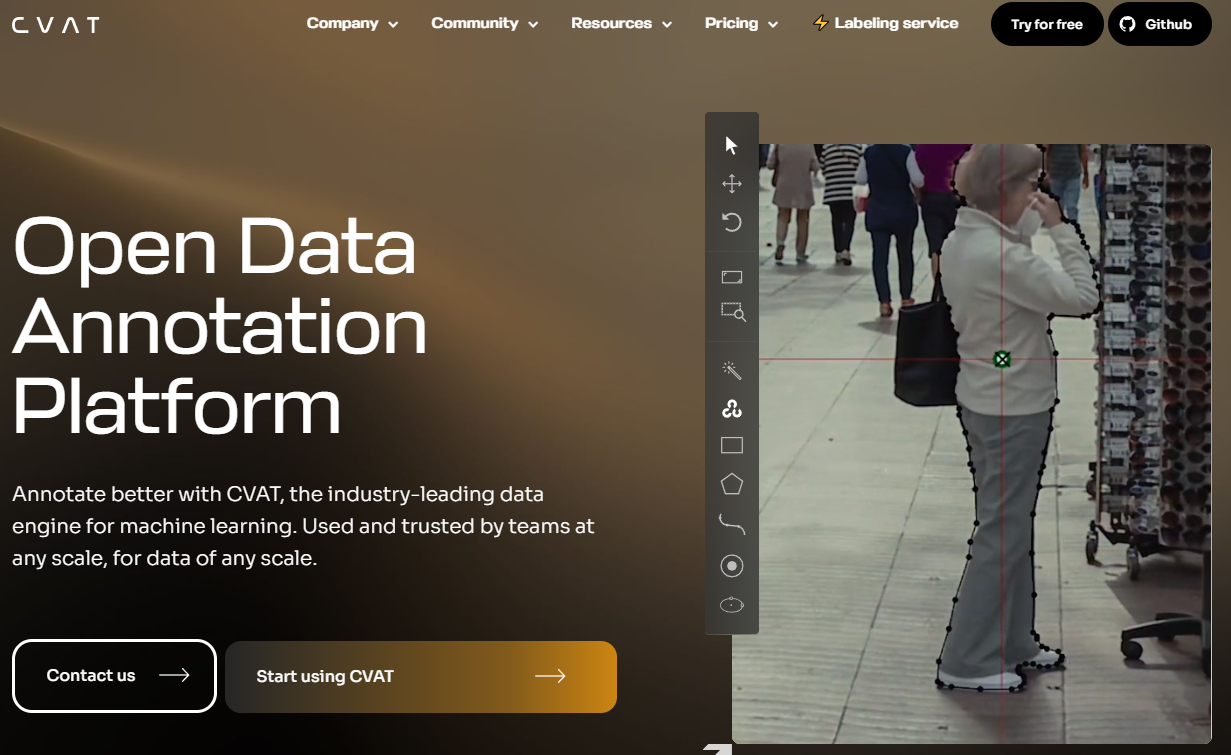Select the draw polyline tool
This screenshot has width=1231, height=755.
[x=732, y=524]
